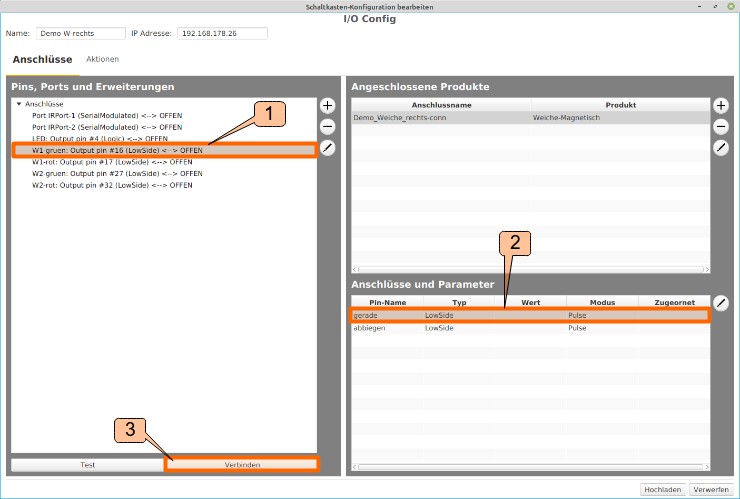The height and width of the screenshot is (499, 740).
Task: Collapse the Anschlüsse tree node
Action: [19, 104]
